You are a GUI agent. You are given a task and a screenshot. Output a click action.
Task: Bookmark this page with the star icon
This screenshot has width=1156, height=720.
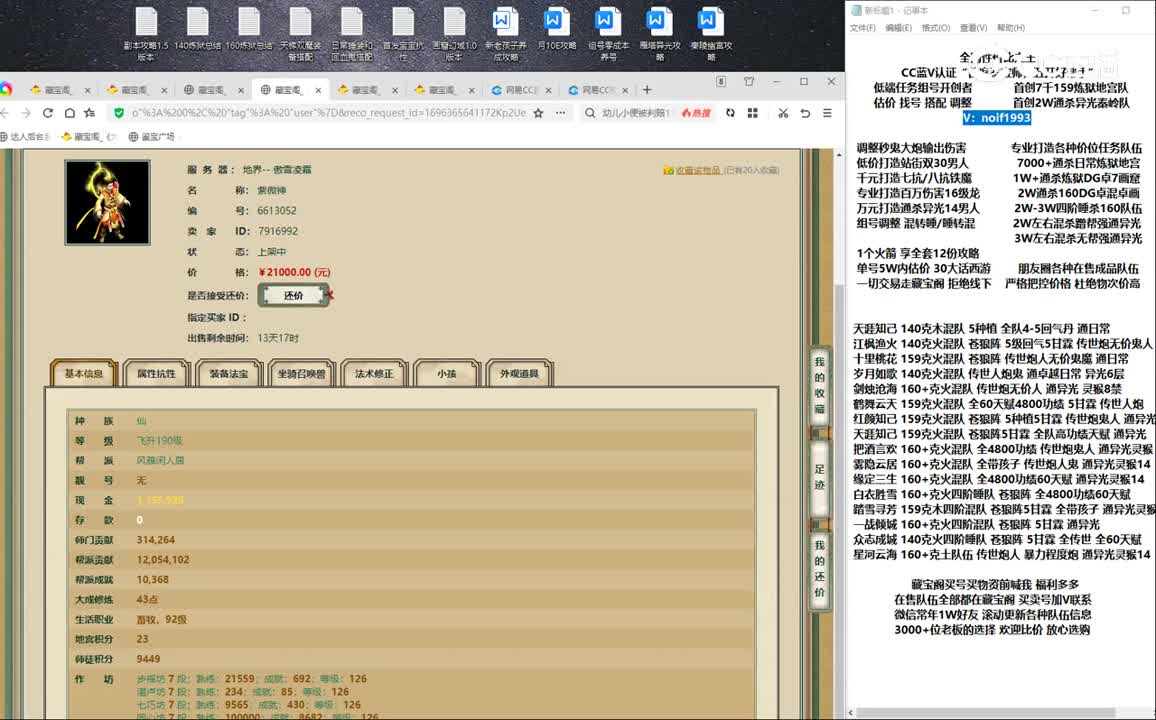pos(539,113)
